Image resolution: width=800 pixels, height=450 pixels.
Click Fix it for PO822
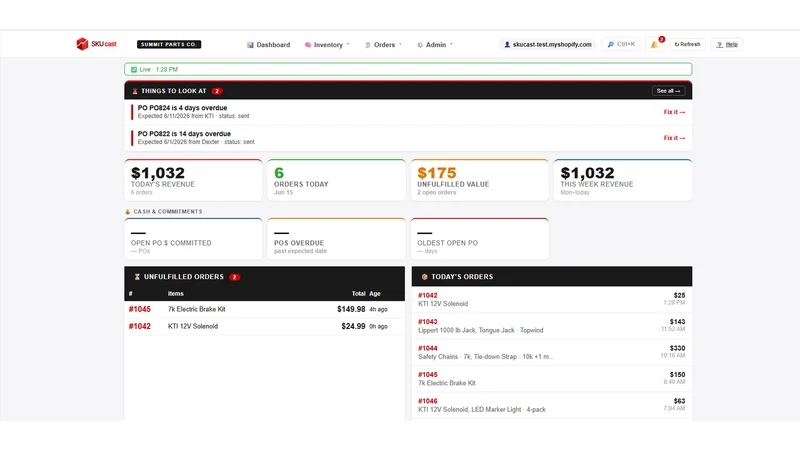click(674, 138)
